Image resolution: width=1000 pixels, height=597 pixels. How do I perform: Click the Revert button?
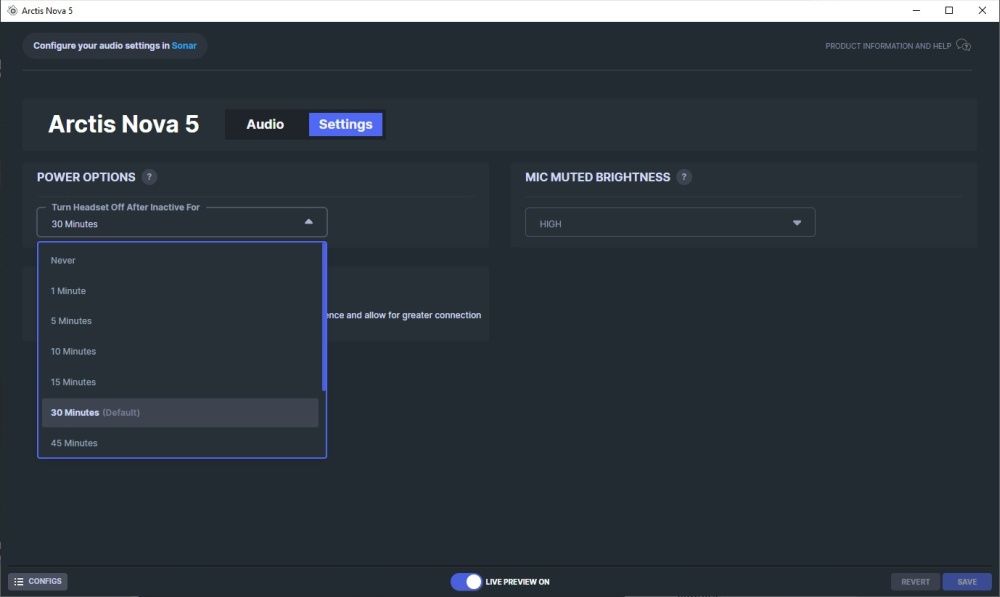(x=915, y=582)
